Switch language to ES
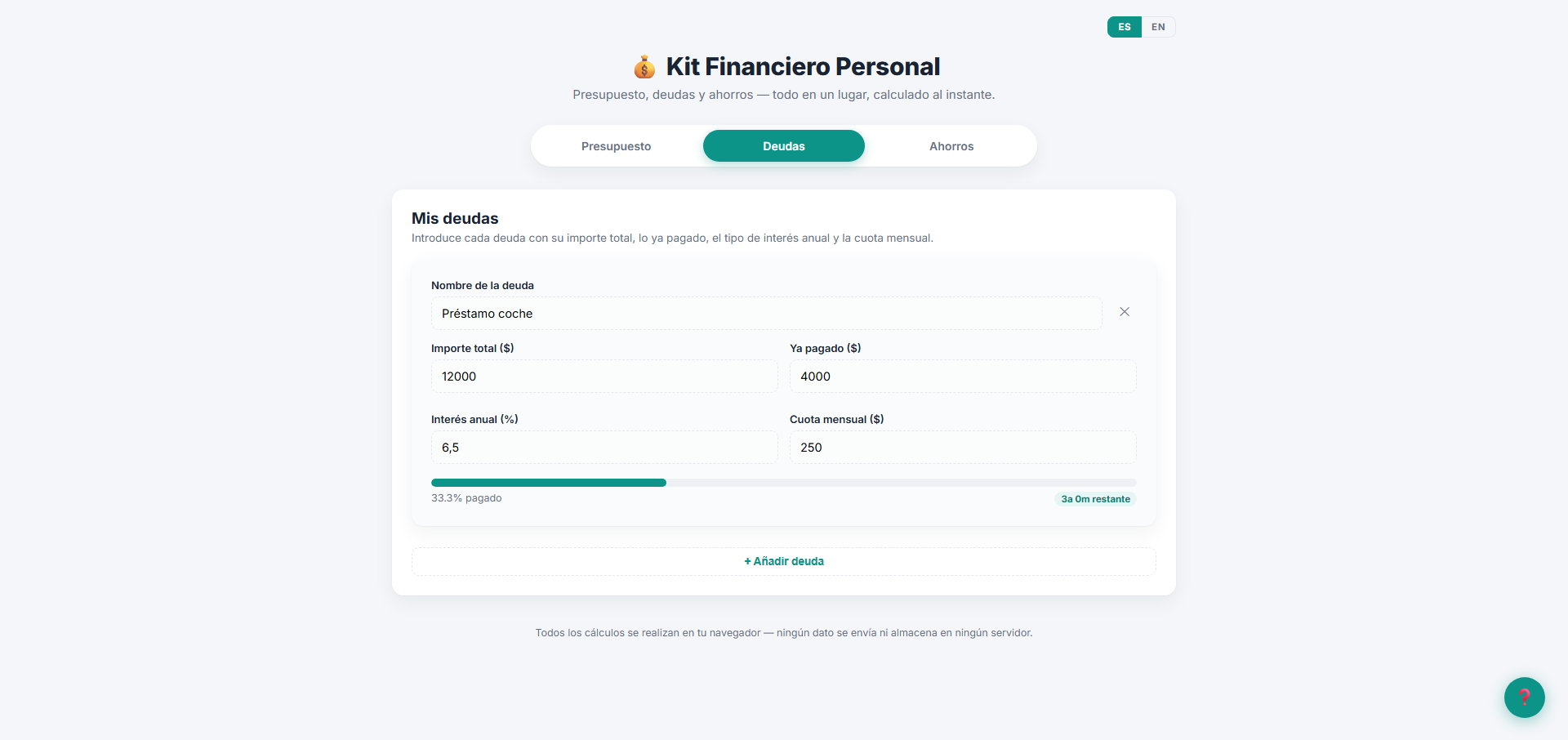This screenshot has width=1568, height=740. 1125,27
